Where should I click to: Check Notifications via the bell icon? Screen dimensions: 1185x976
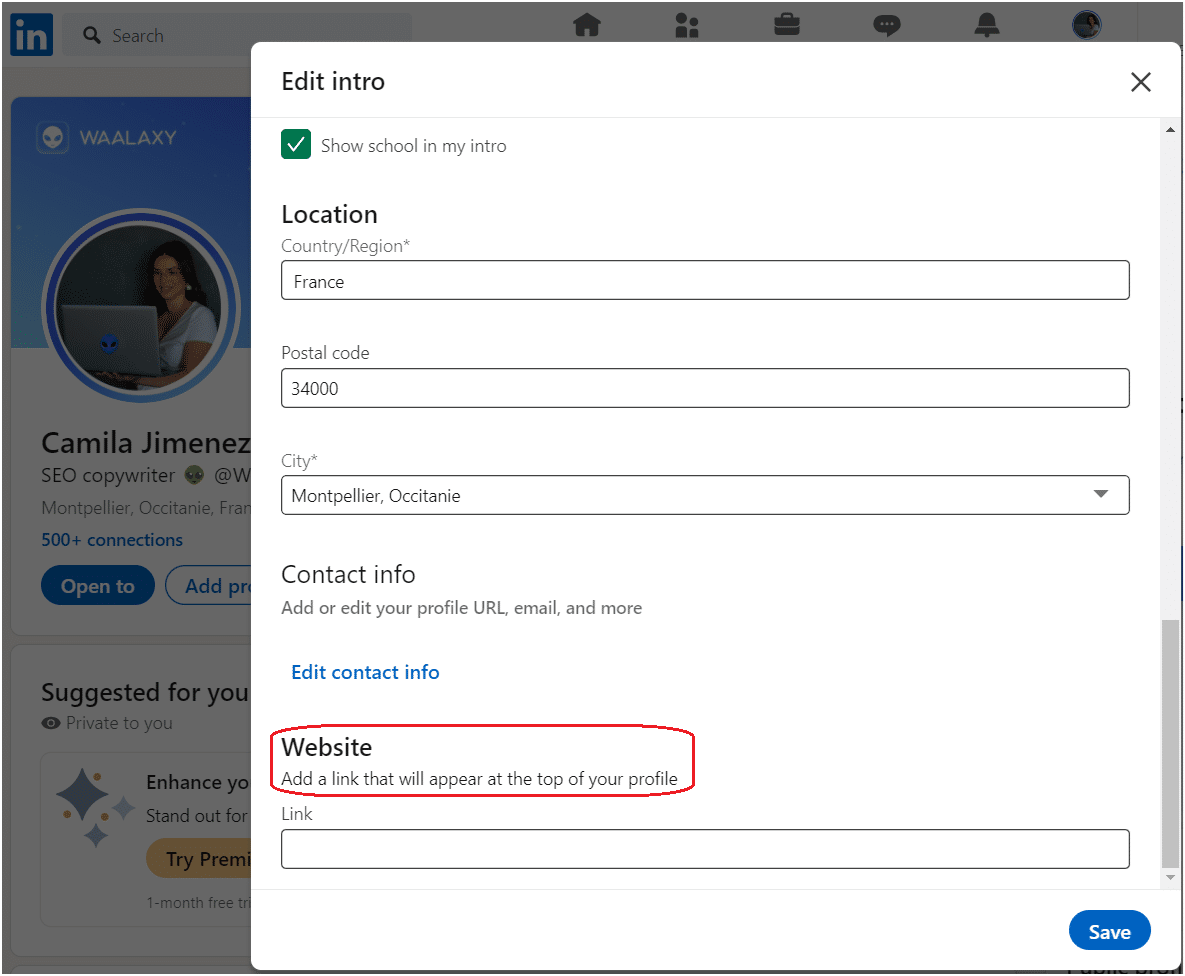pos(987,25)
